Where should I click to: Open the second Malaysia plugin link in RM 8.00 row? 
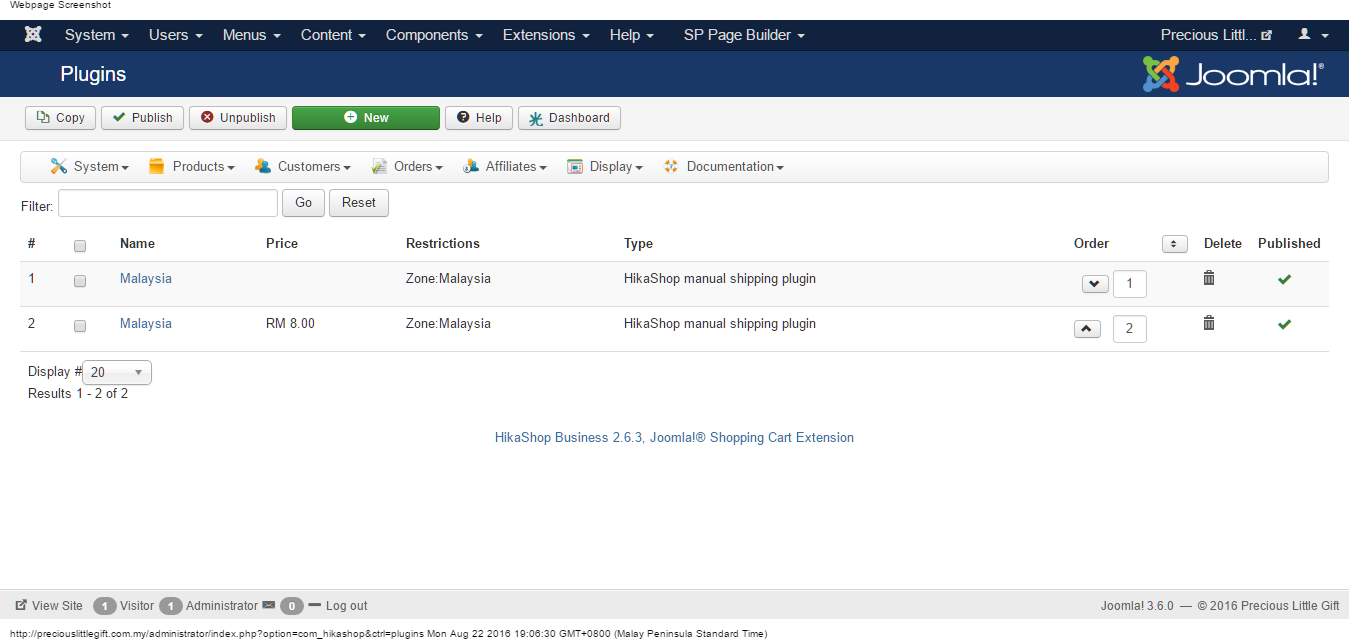tap(146, 324)
